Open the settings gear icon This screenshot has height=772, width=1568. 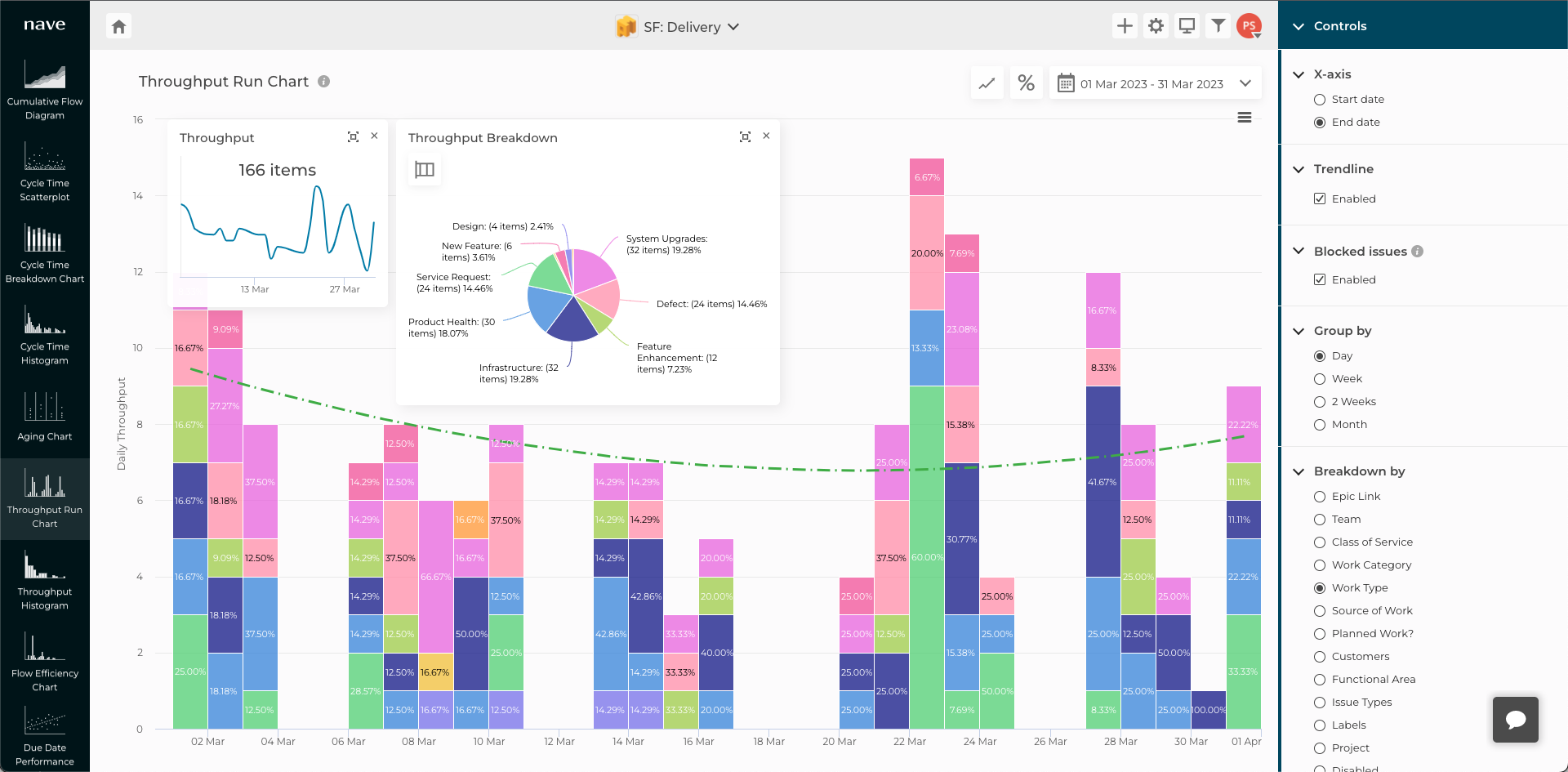(1156, 26)
